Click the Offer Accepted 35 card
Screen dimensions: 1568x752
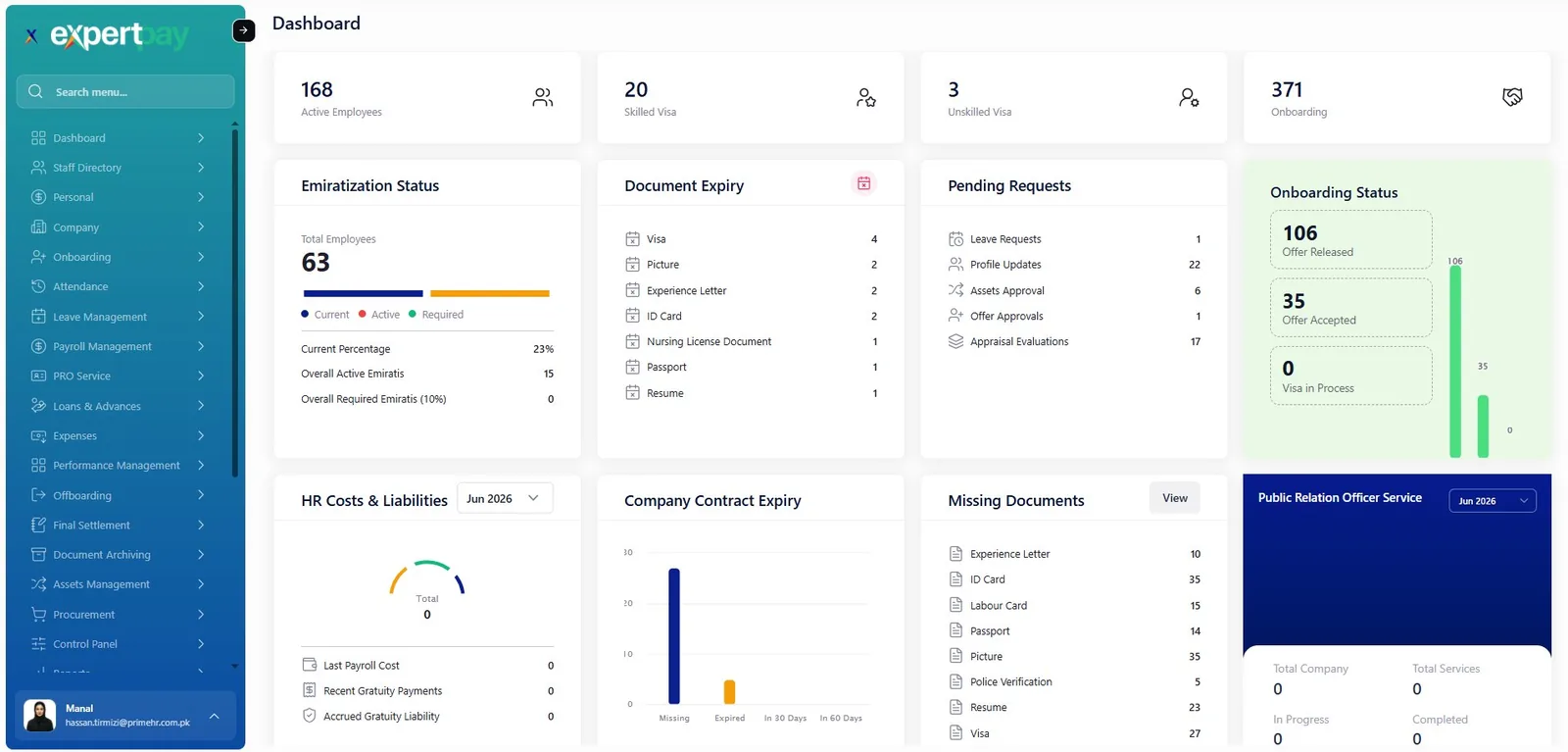click(1351, 308)
